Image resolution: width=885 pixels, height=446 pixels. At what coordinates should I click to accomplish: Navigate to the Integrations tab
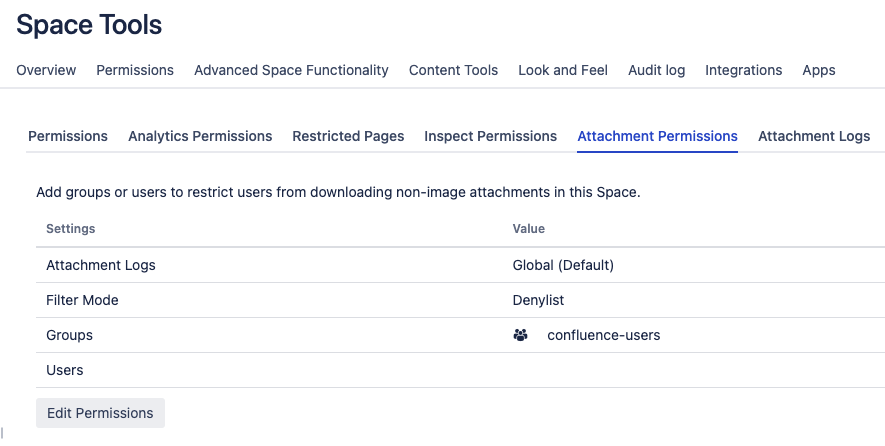[x=743, y=70]
